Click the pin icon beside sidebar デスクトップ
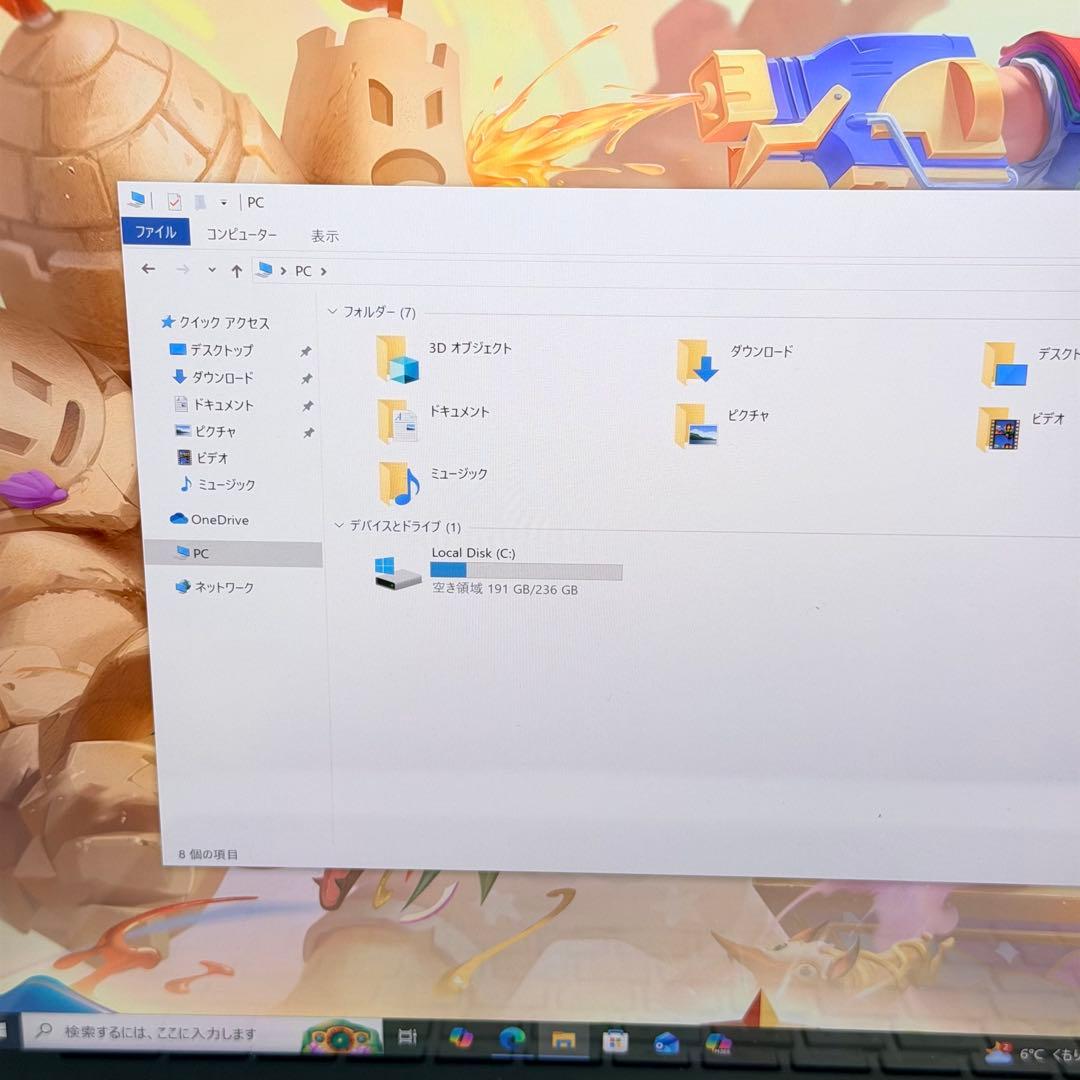This screenshot has height=1080, width=1080. click(x=306, y=352)
